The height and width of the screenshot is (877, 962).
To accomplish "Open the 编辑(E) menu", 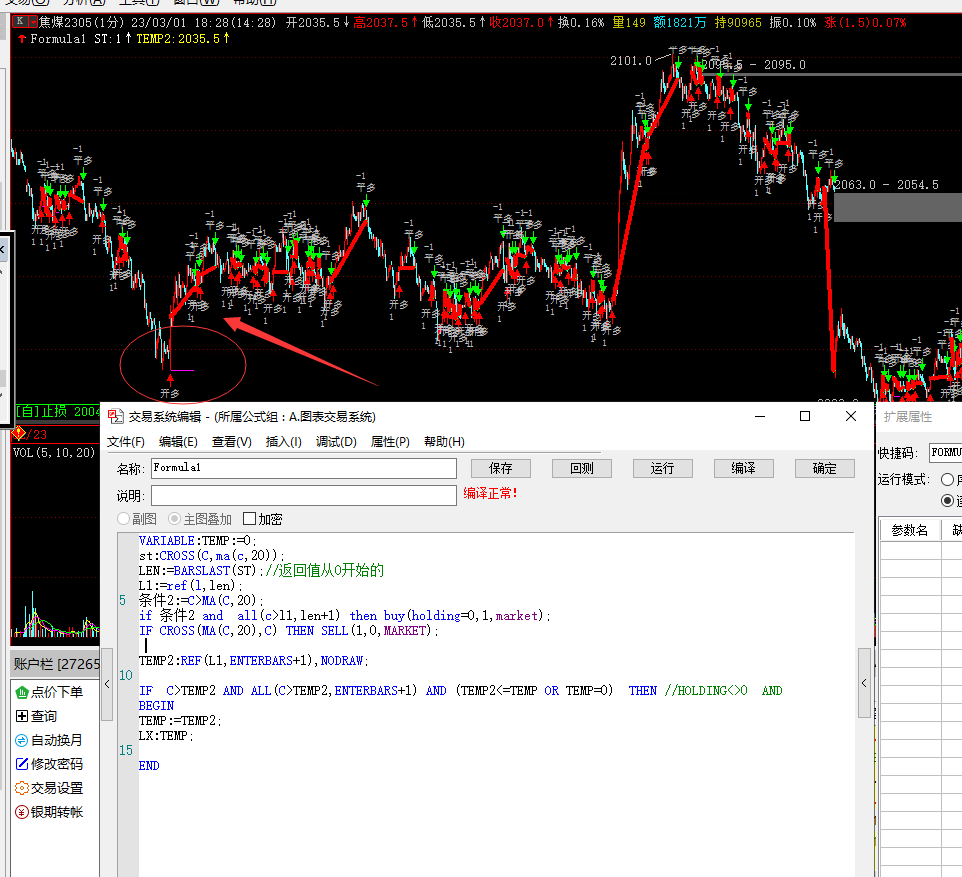I will (x=178, y=442).
